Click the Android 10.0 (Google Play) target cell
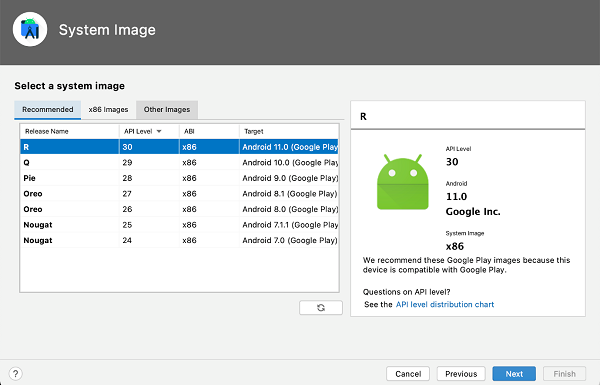Image resolution: width=600 pixels, height=385 pixels. coord(289,162)
